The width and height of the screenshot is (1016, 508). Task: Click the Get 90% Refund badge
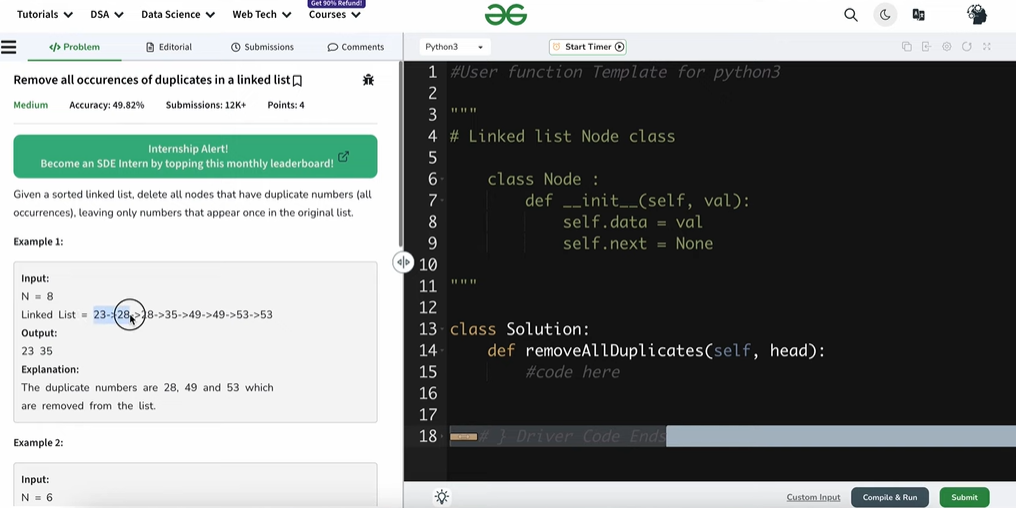click(336, 3)
